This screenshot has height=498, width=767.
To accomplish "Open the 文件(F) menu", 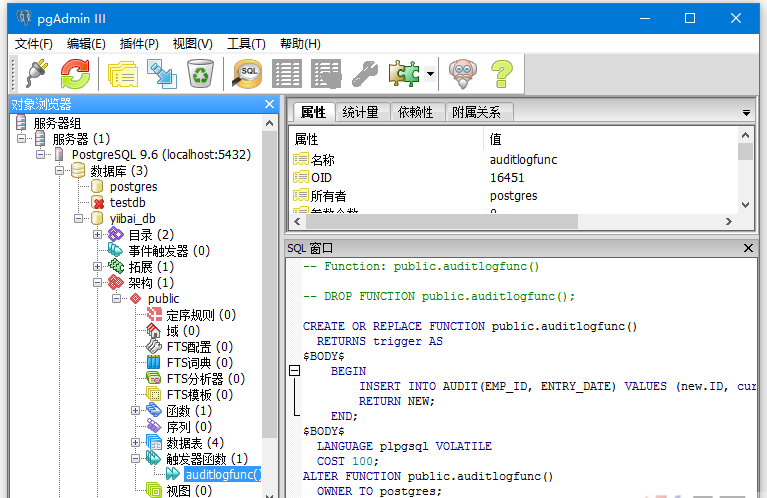I will point(34,44).
